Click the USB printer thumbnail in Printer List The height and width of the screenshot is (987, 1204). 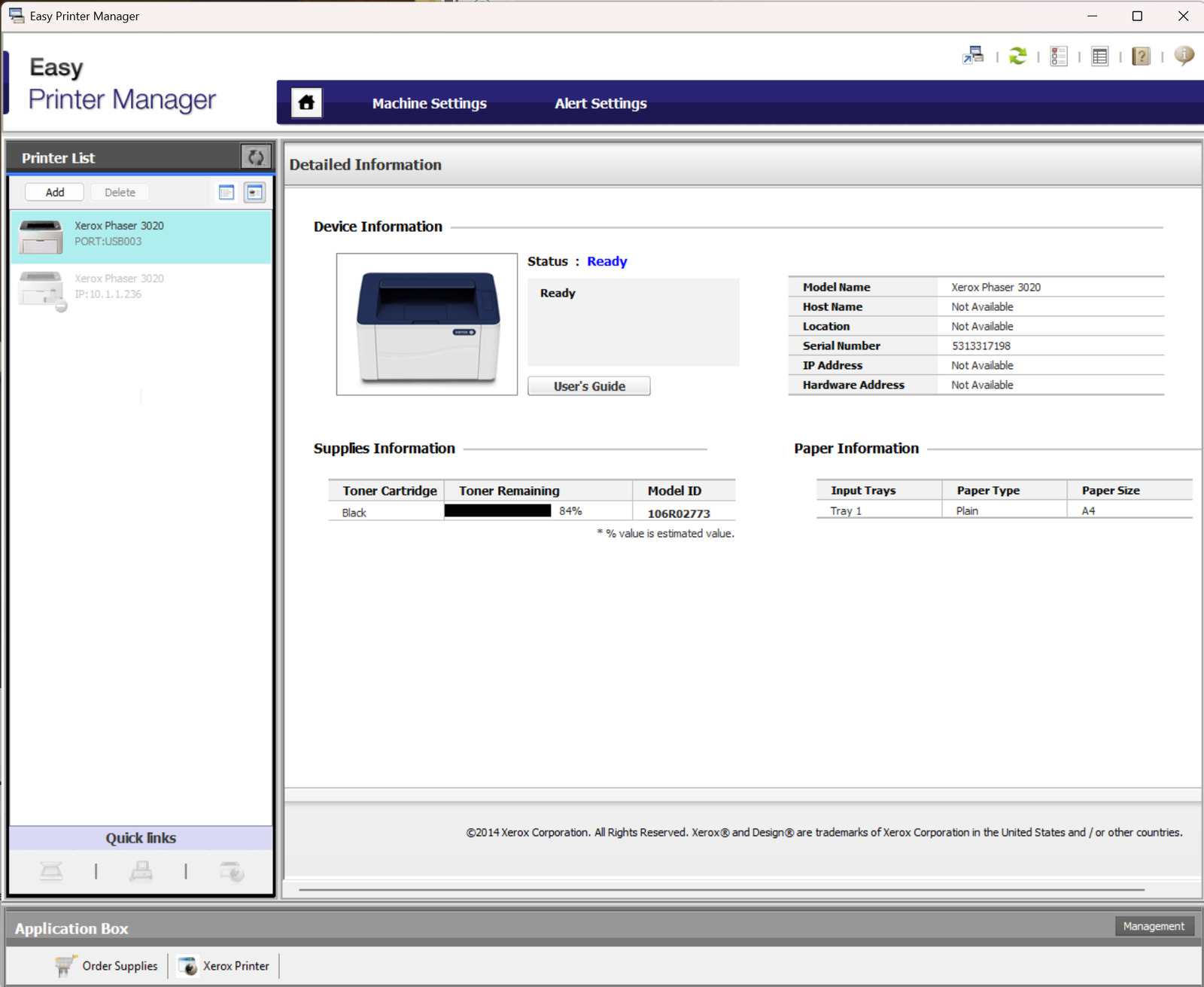[41, 236]
